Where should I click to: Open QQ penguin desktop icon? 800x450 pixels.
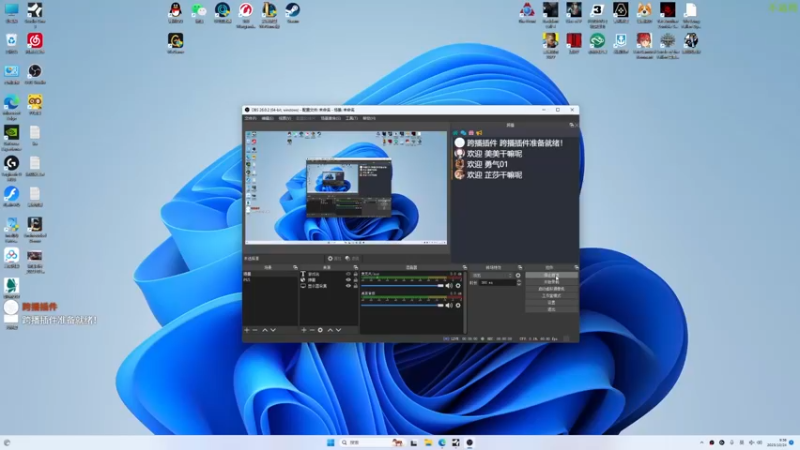tap(176, 12)
